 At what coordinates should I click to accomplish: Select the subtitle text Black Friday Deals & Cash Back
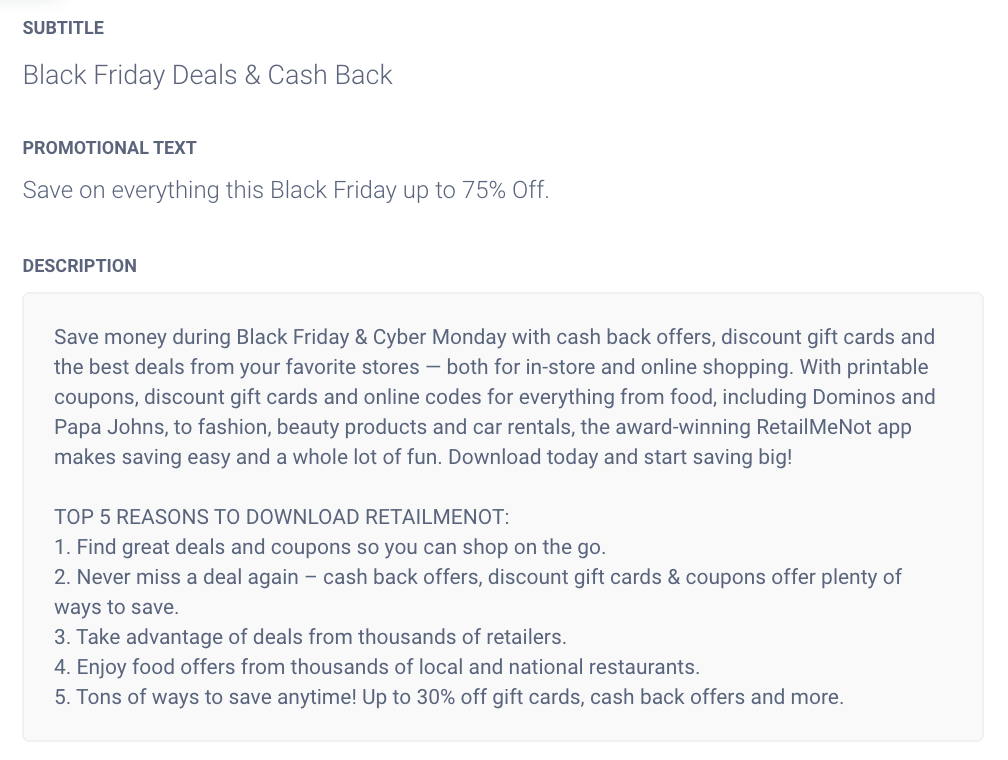[x=207, y=75]
